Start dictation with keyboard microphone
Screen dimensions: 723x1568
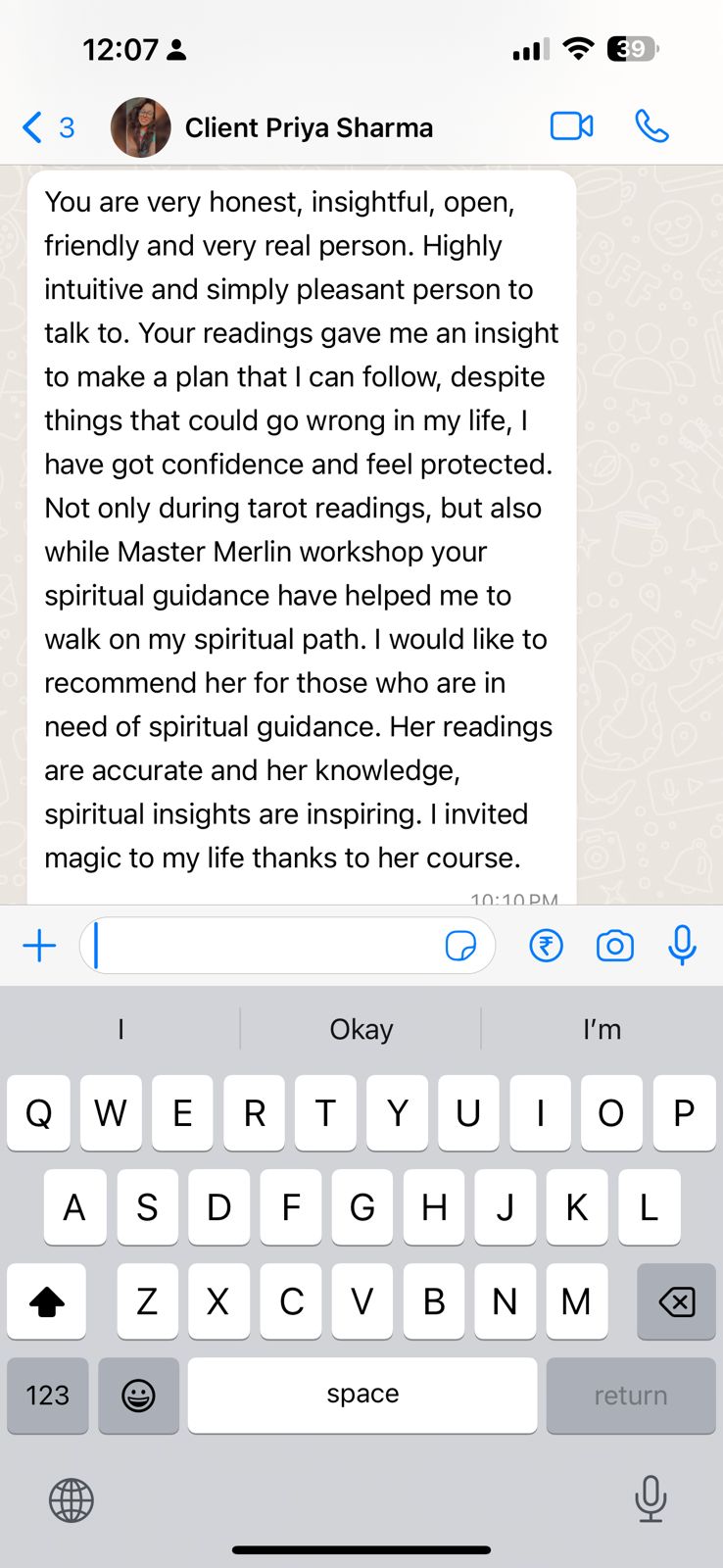pyautogui.click(x=651, y=1498)
